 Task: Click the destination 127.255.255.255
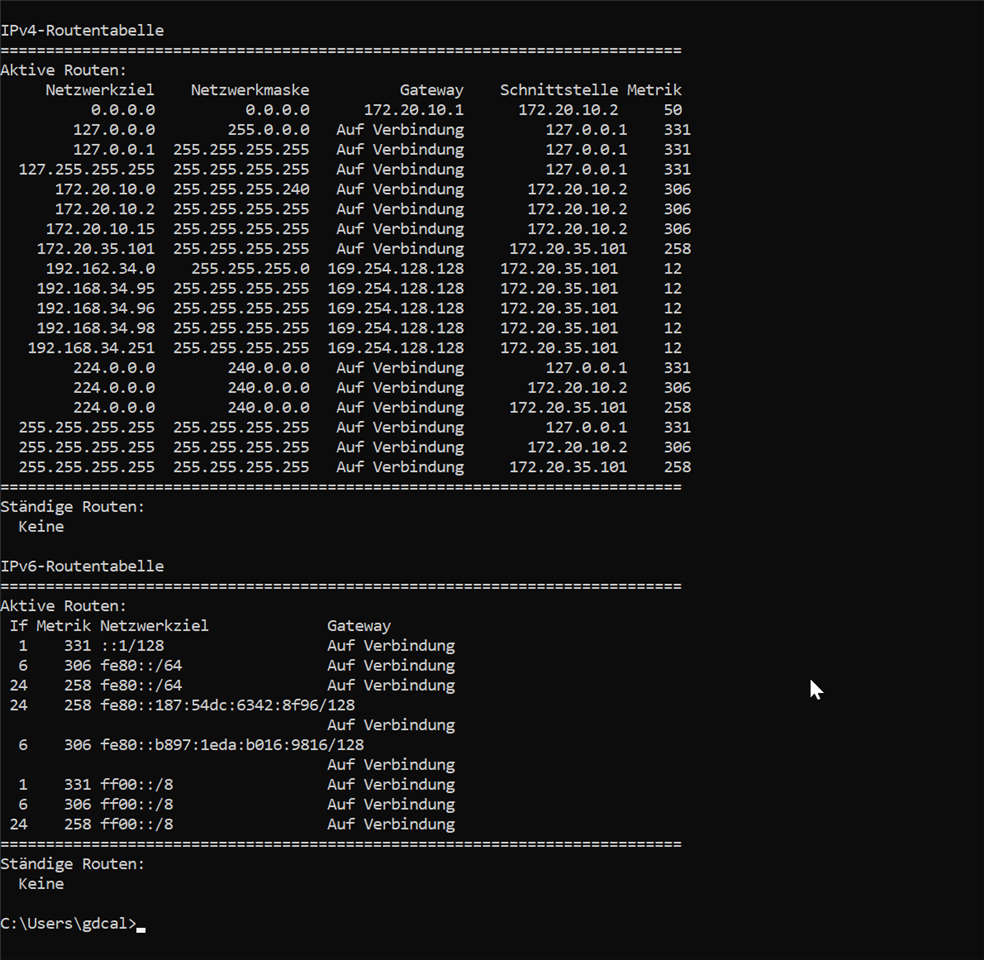click(87, 169)
